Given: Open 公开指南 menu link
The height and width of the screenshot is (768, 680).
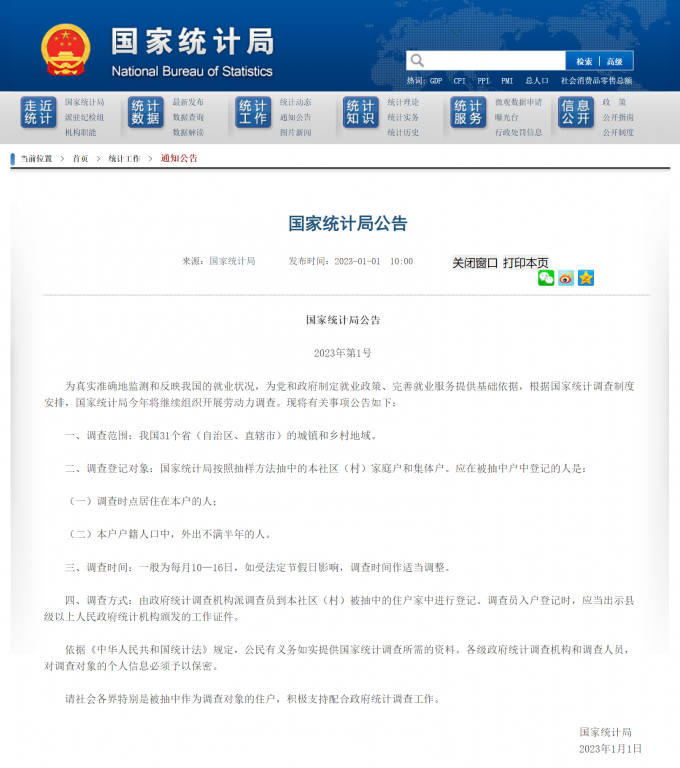Looking at the screenshot, I should point(618,118).
